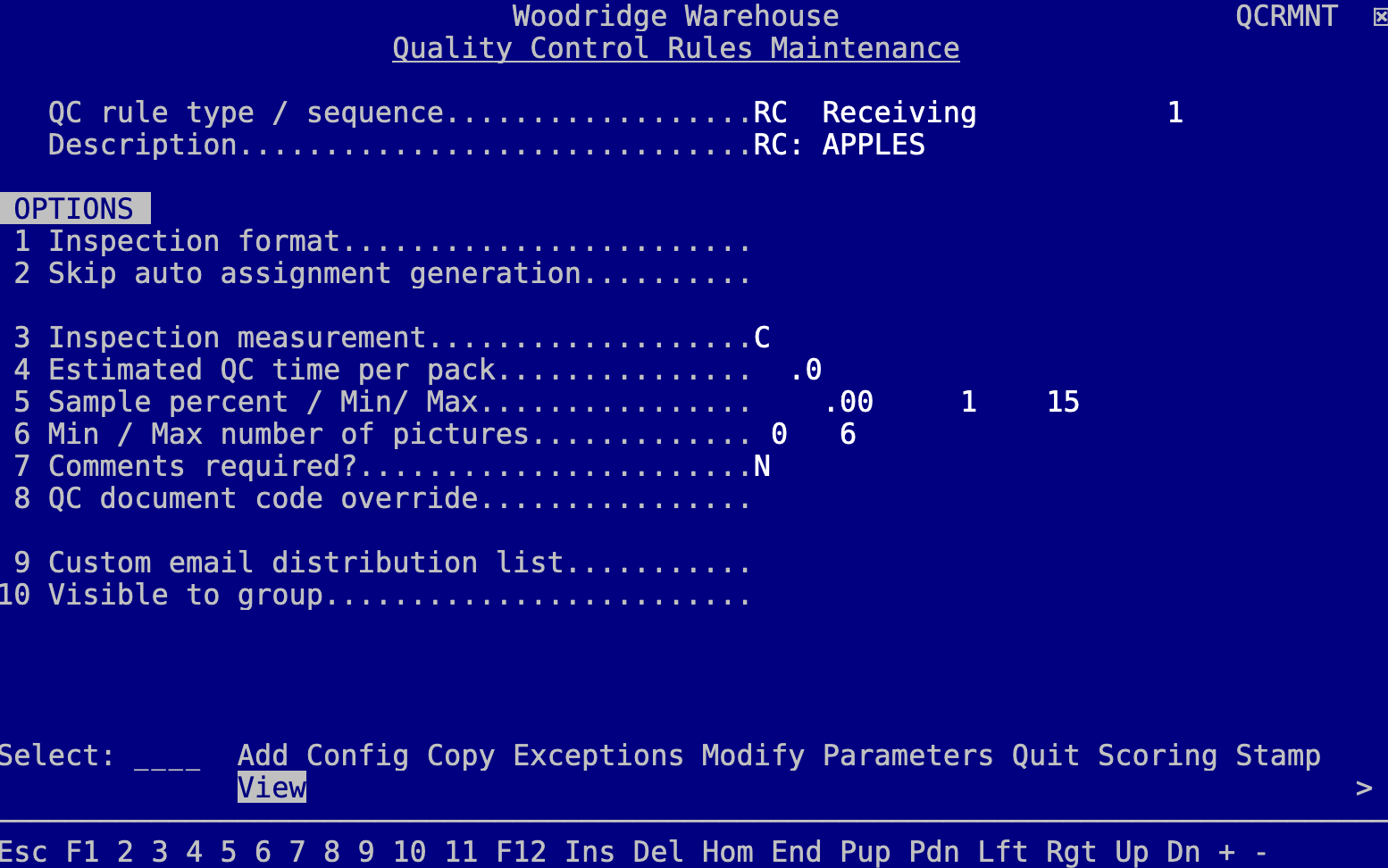This screenshot has width=1388, height=868.
Task: Click the OPTIONS header label
Action: [x=75, y=208]
